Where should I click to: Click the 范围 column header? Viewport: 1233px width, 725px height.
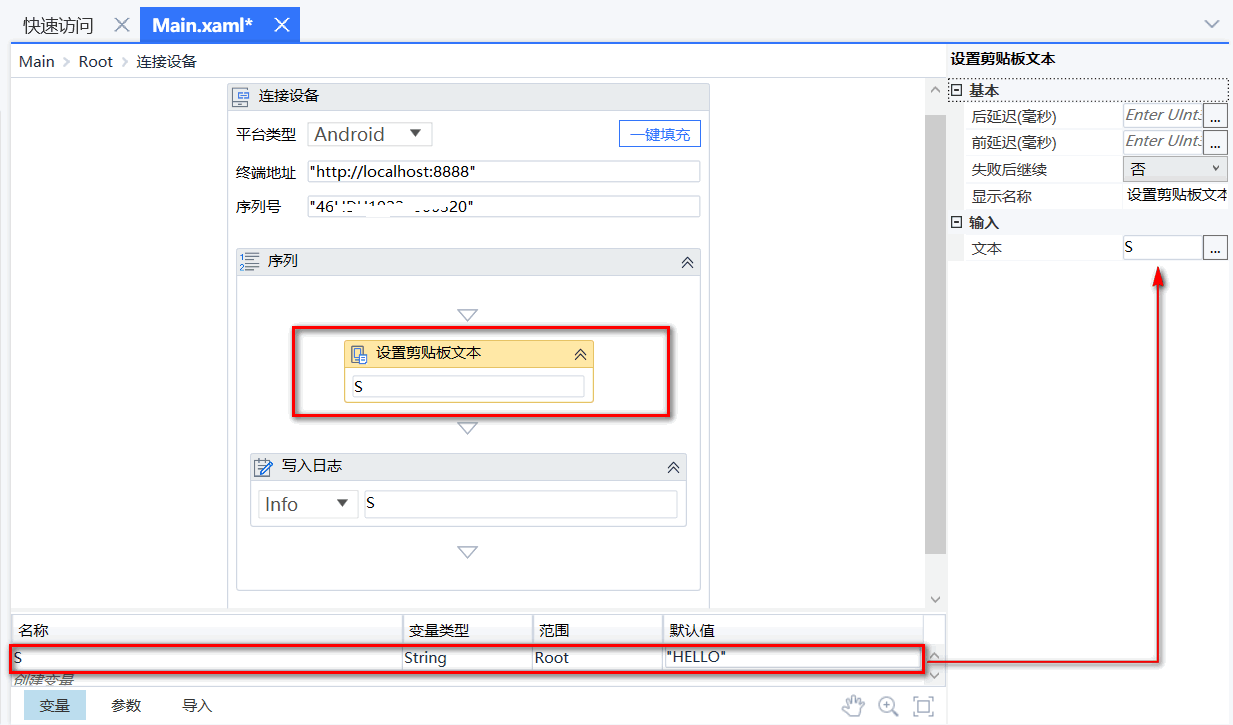[x=597, y=631]
